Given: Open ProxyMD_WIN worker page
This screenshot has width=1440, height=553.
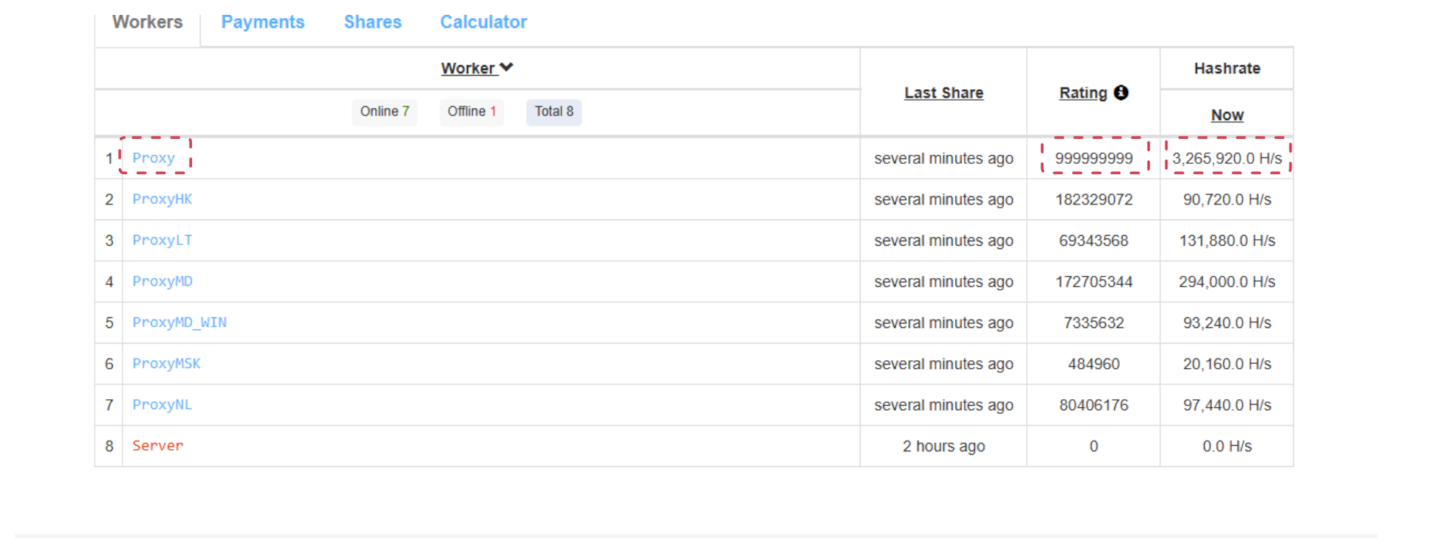Looking at the screenshot, I should (x=179, y=322).
